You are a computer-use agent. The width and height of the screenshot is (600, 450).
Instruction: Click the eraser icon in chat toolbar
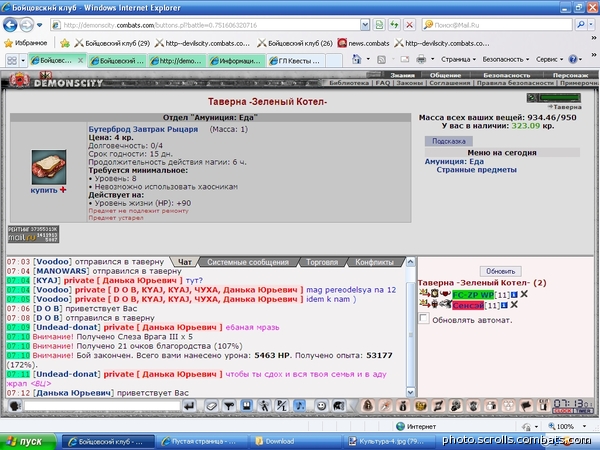coord(211,406)
